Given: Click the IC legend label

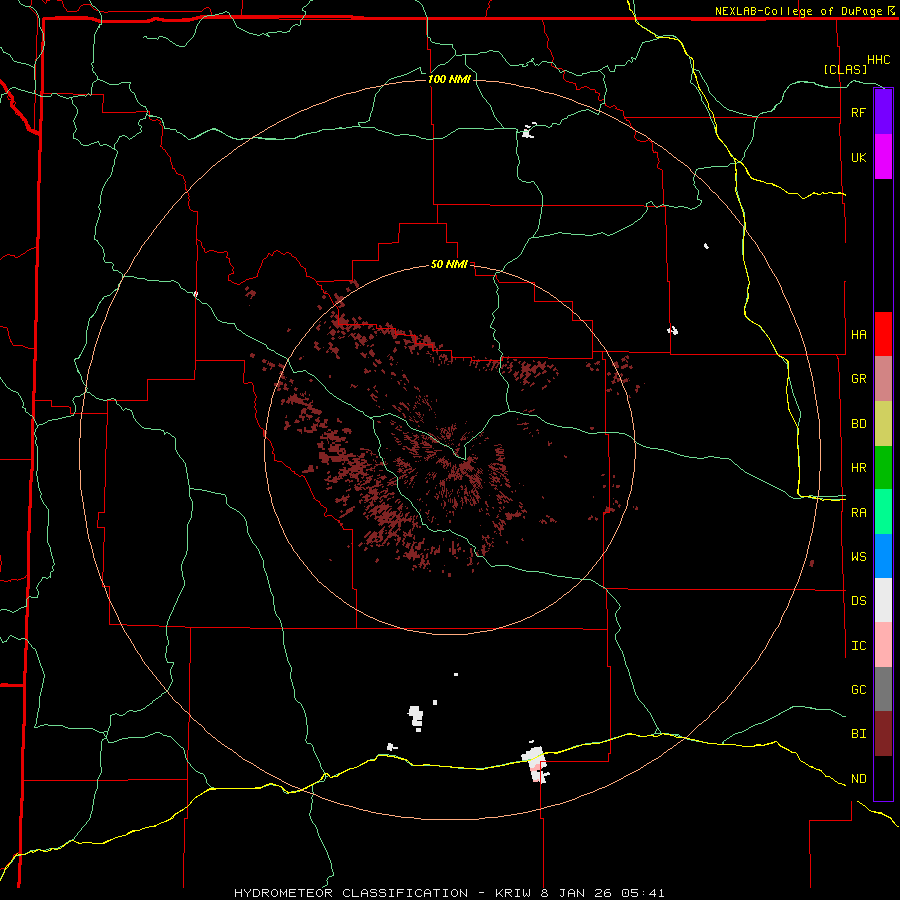Looking at the screenshot, I should pos(858,646).
